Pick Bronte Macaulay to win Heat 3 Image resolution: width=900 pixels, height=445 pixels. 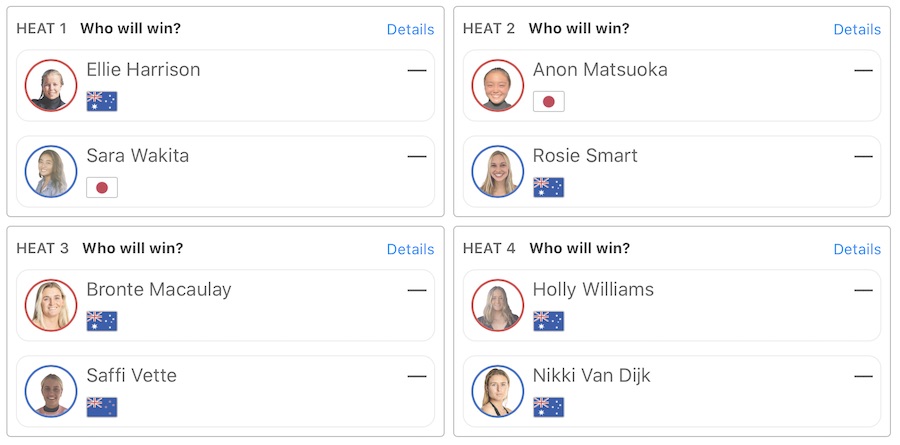[225, 305]
